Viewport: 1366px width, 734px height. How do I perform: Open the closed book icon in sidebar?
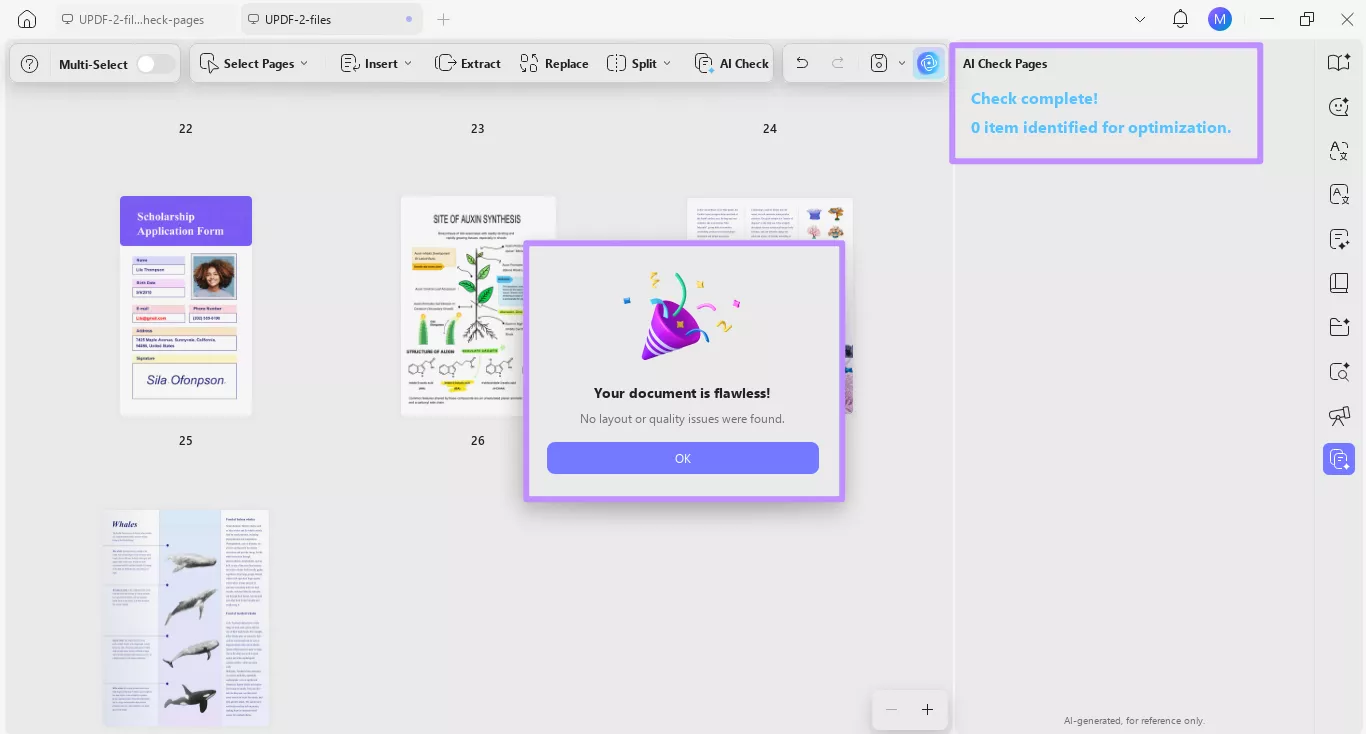point(1339,283)
